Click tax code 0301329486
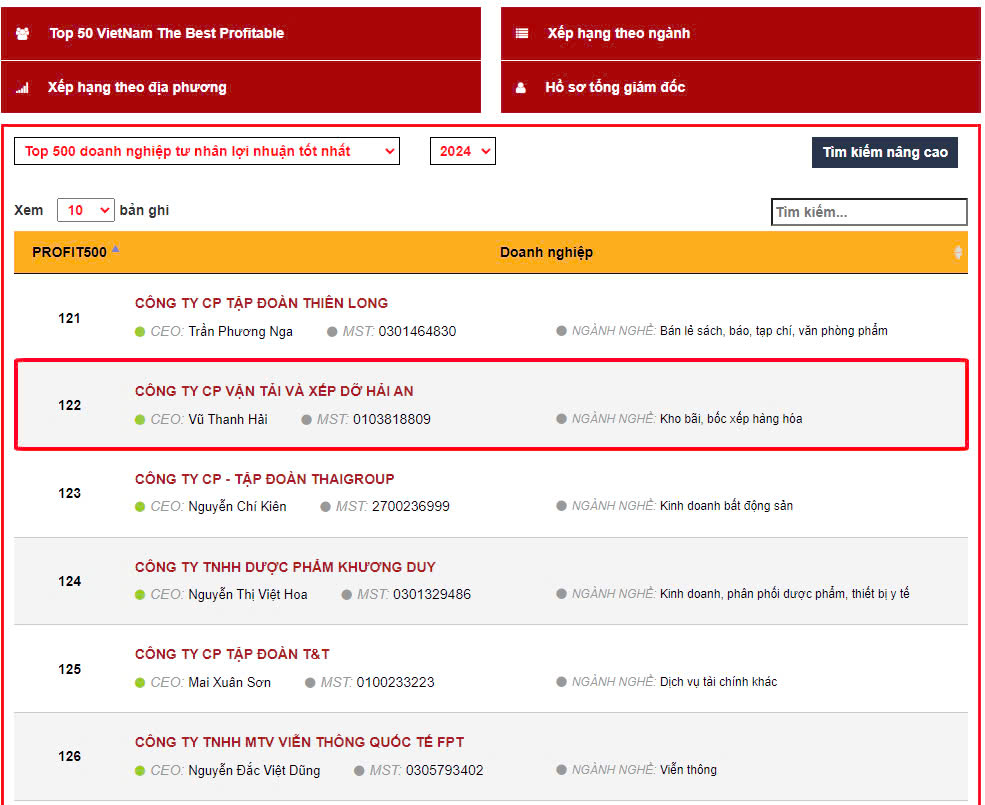Image resolution: width=985 pixels, height=805 pixels. 432,594
